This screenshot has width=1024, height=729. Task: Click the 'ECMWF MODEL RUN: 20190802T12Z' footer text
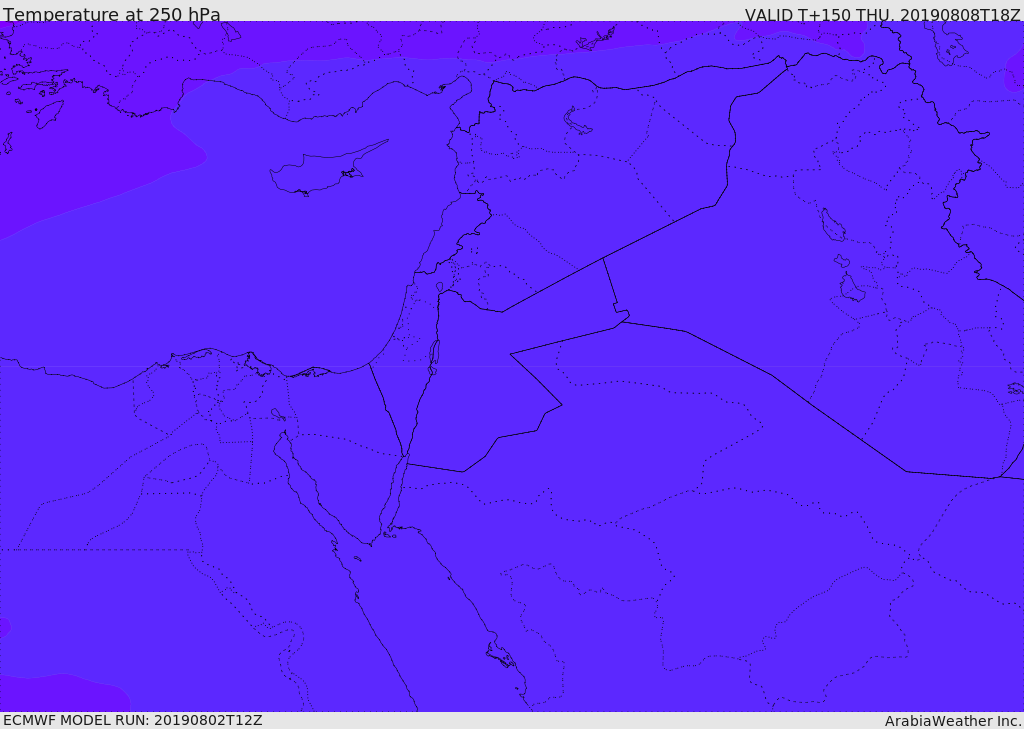coord(133,721)
